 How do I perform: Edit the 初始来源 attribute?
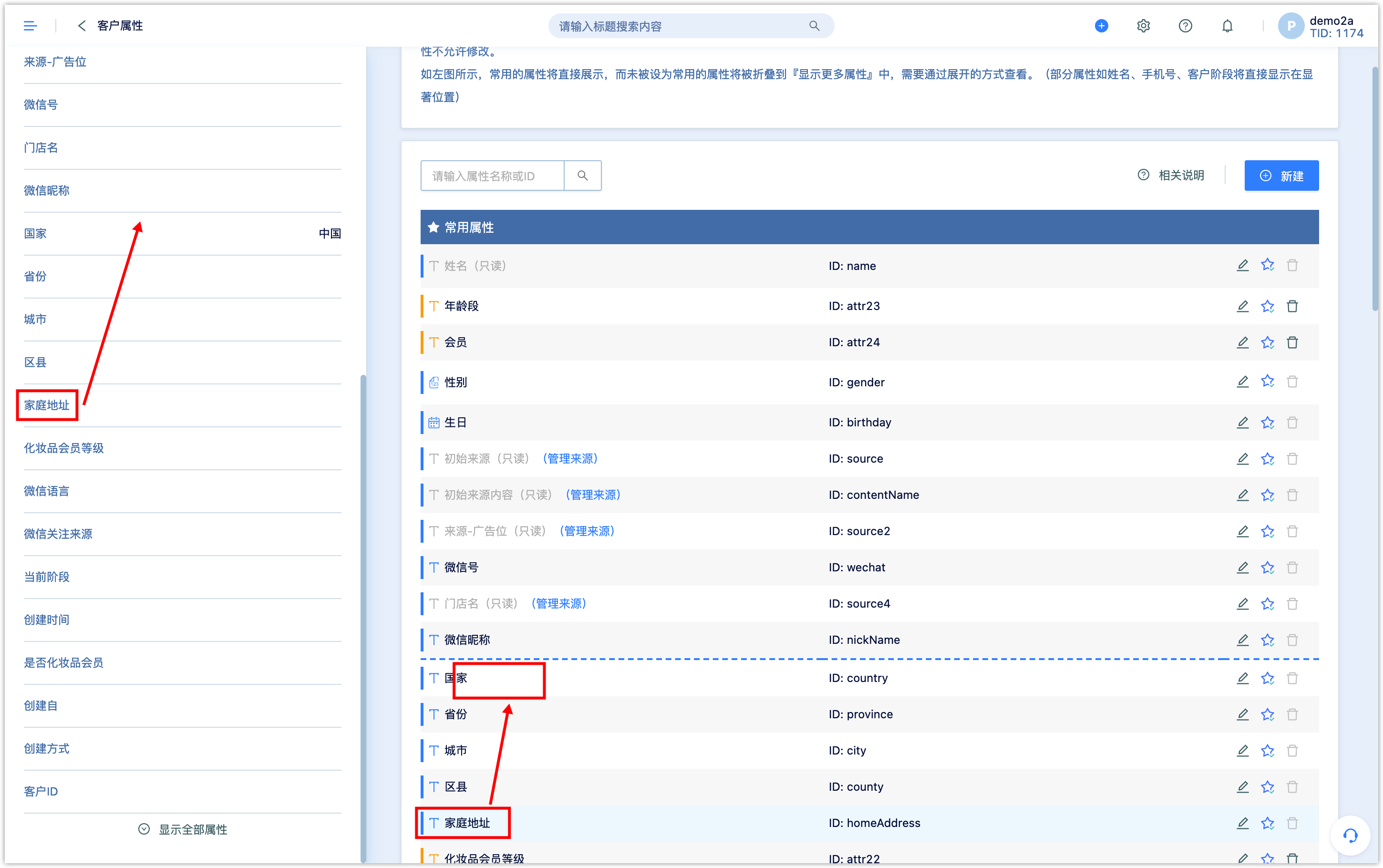tap(1242, 459)
